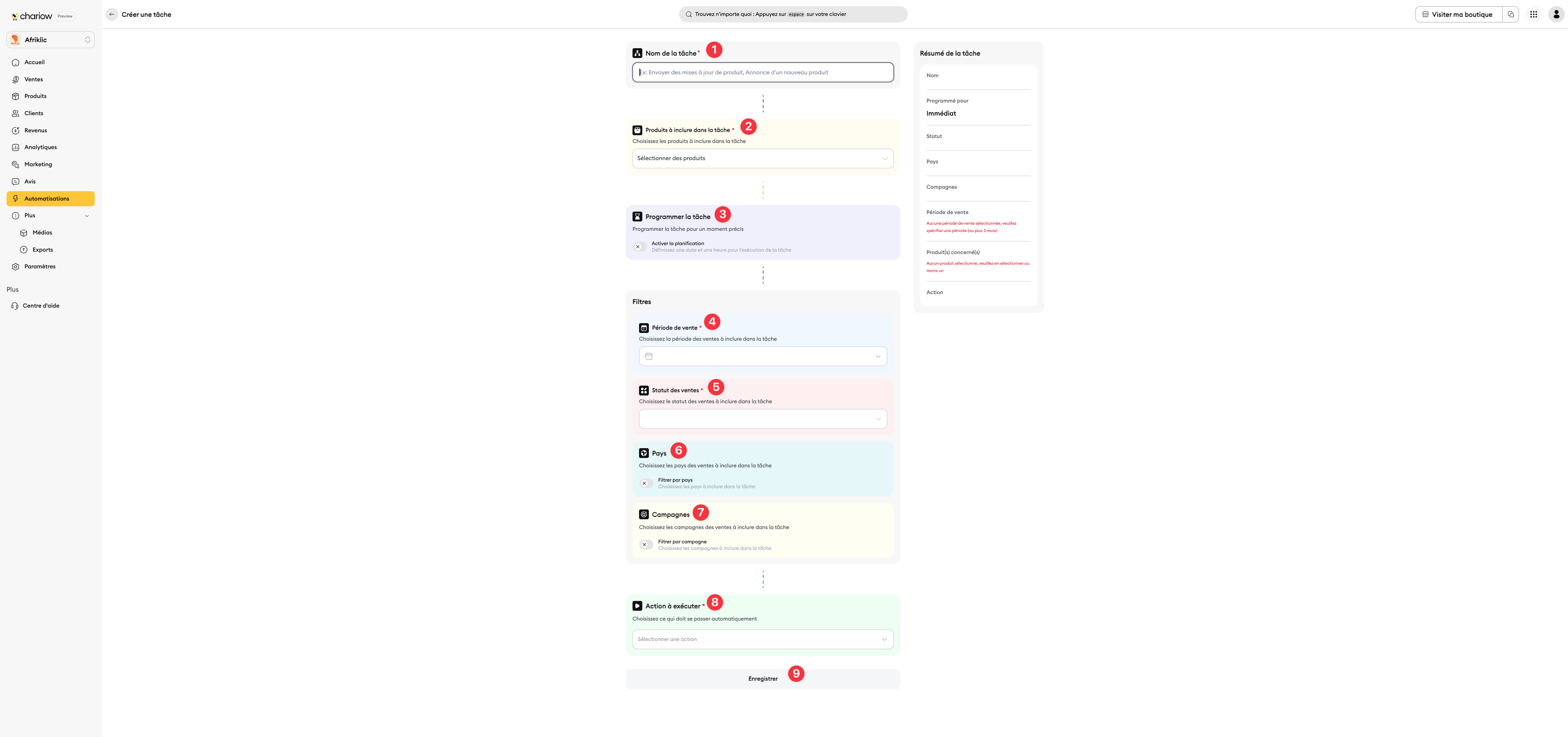Click the Immédiat value in the summary
Screen dimensions: 1568x737
coord(941,114)
